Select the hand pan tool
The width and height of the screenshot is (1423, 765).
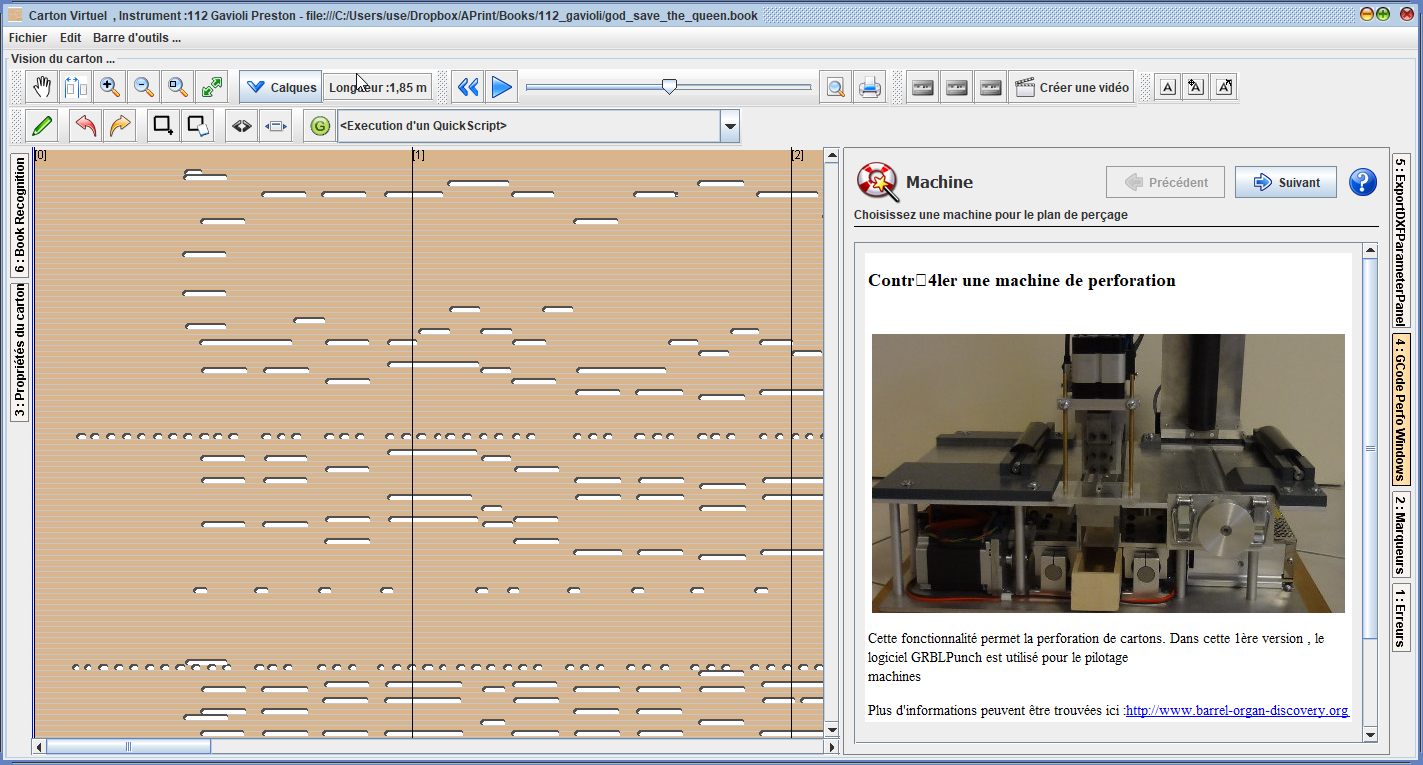[43, 87]
